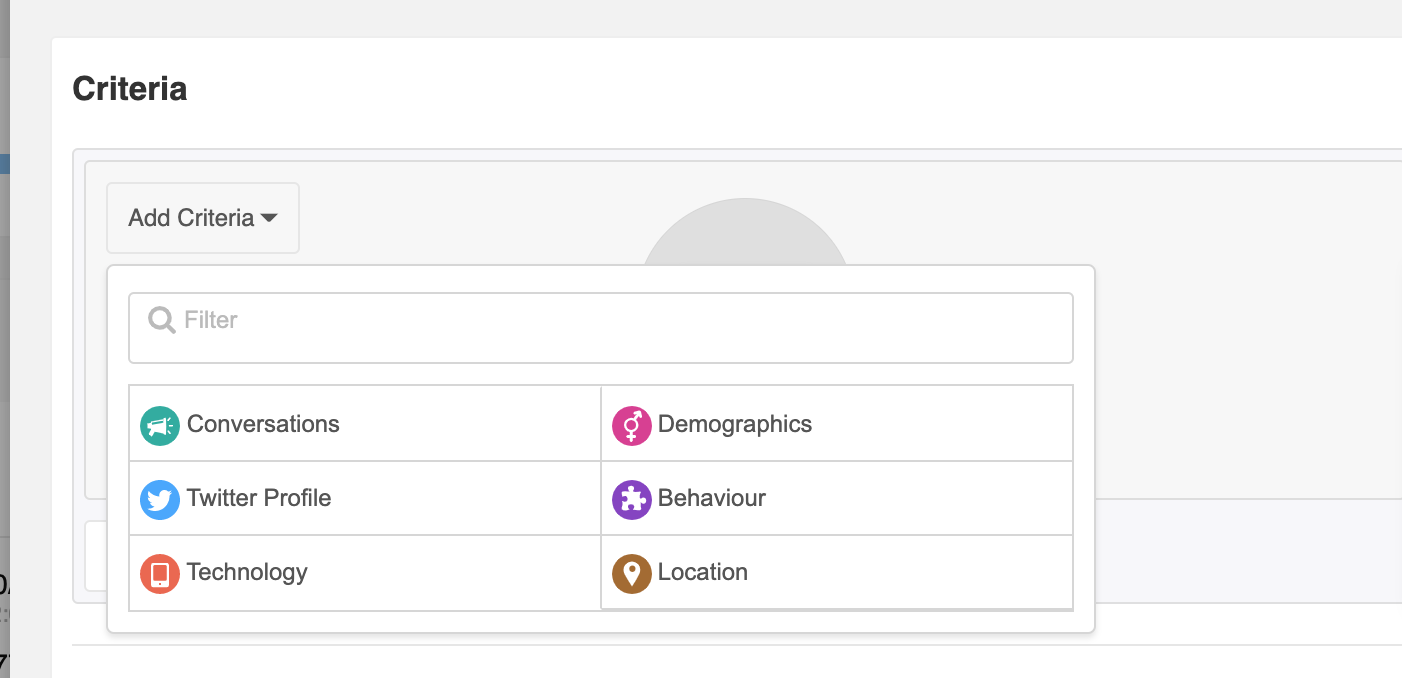The image size is (1402, 678).
Task: Click the teal Conversations megaphone icon
Action: click(x=160, y=426)
